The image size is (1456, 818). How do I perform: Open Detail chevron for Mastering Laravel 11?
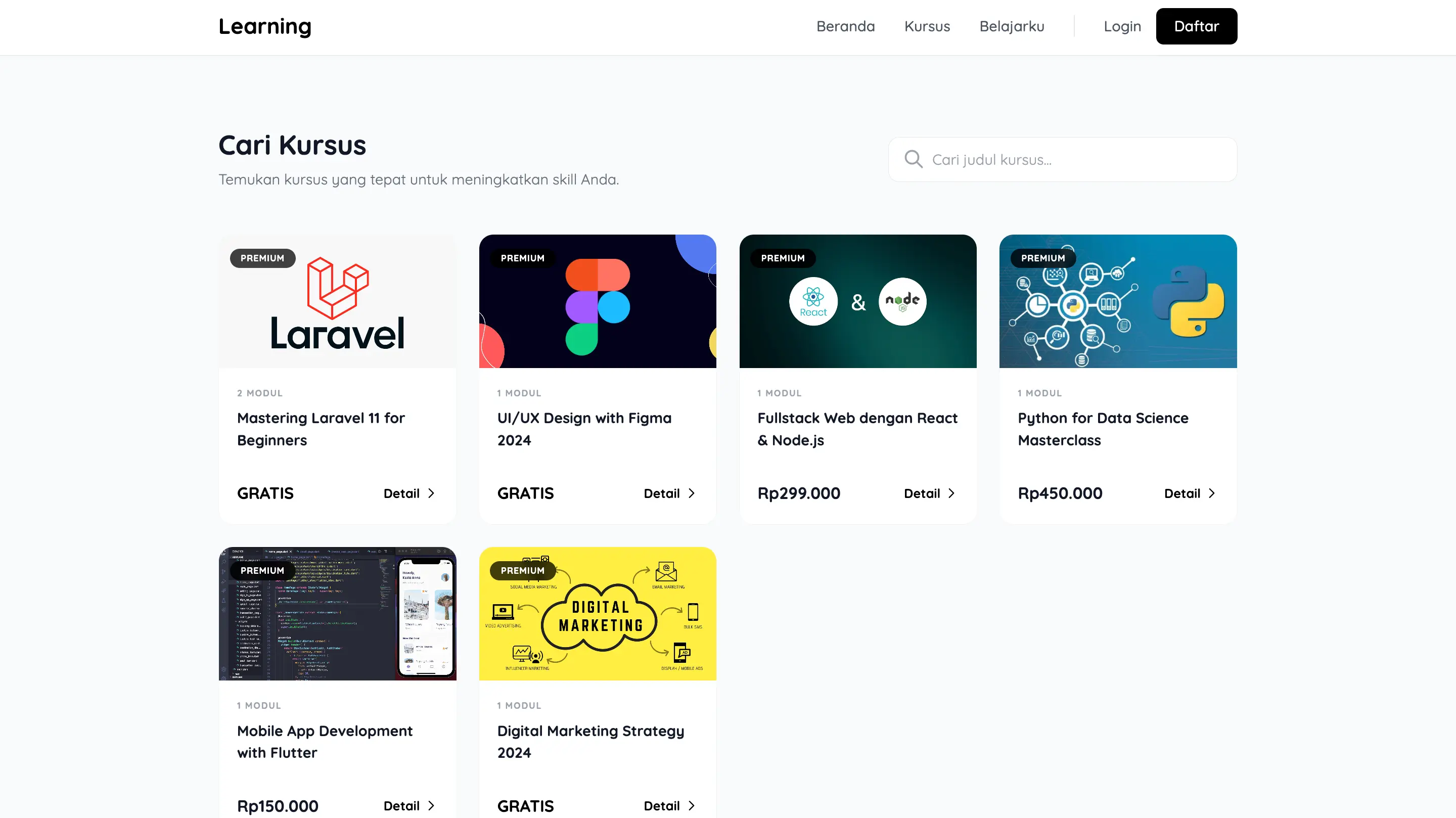click(431, 493)
